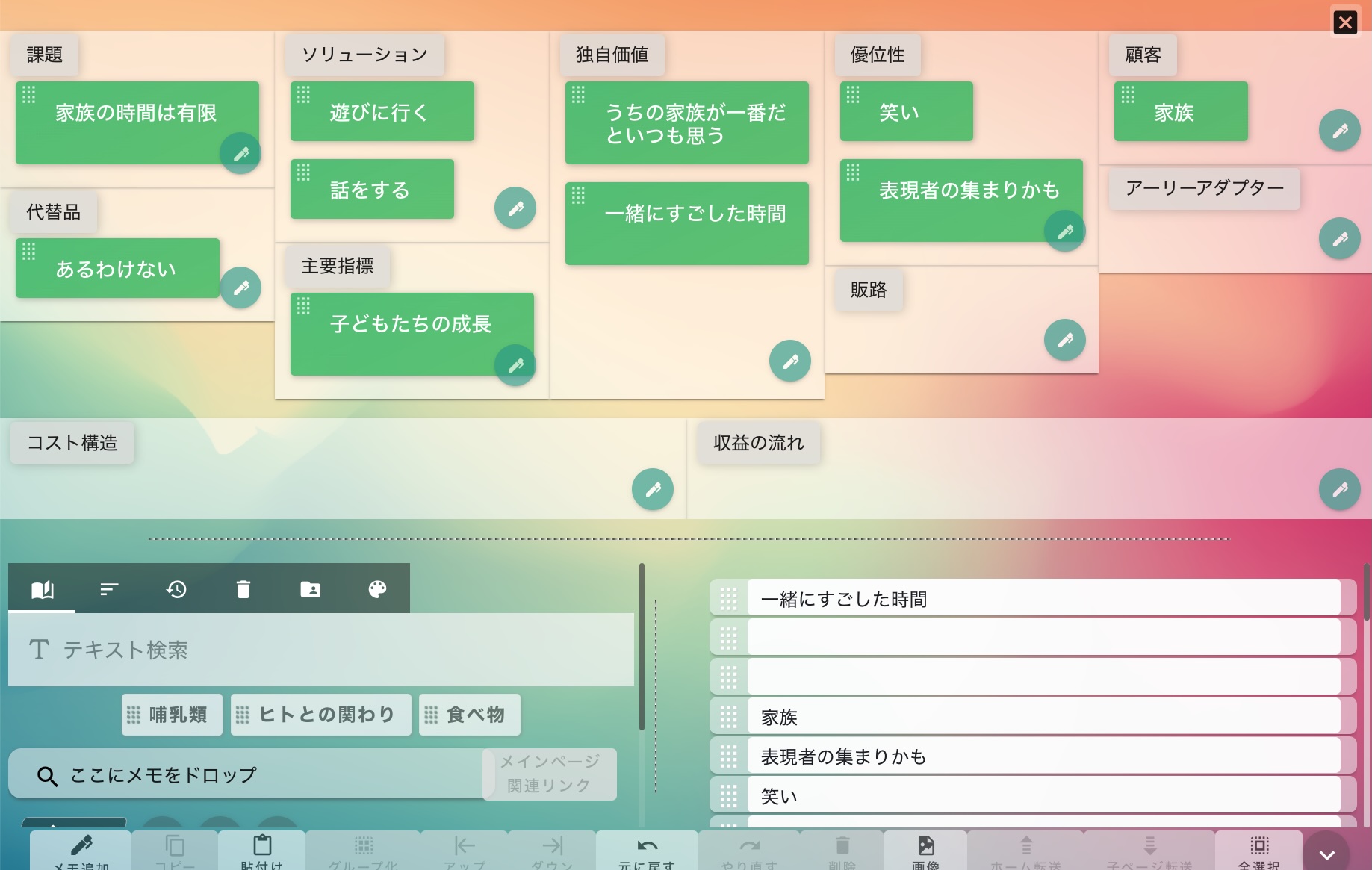Toggle the ヒトとの関わり filter tag
1372x870 pixels.
(x=320, y=715)
